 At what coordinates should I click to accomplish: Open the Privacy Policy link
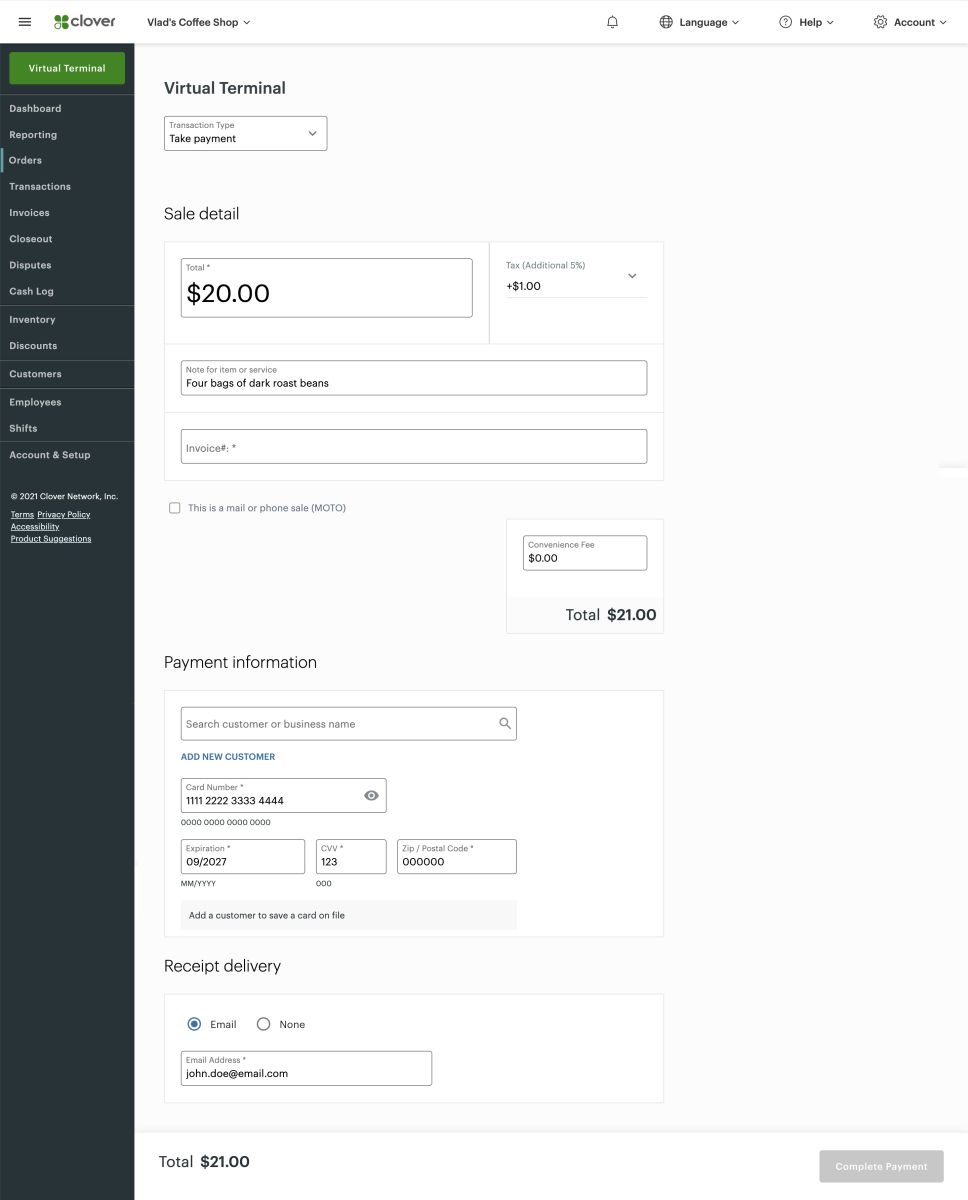64,514
